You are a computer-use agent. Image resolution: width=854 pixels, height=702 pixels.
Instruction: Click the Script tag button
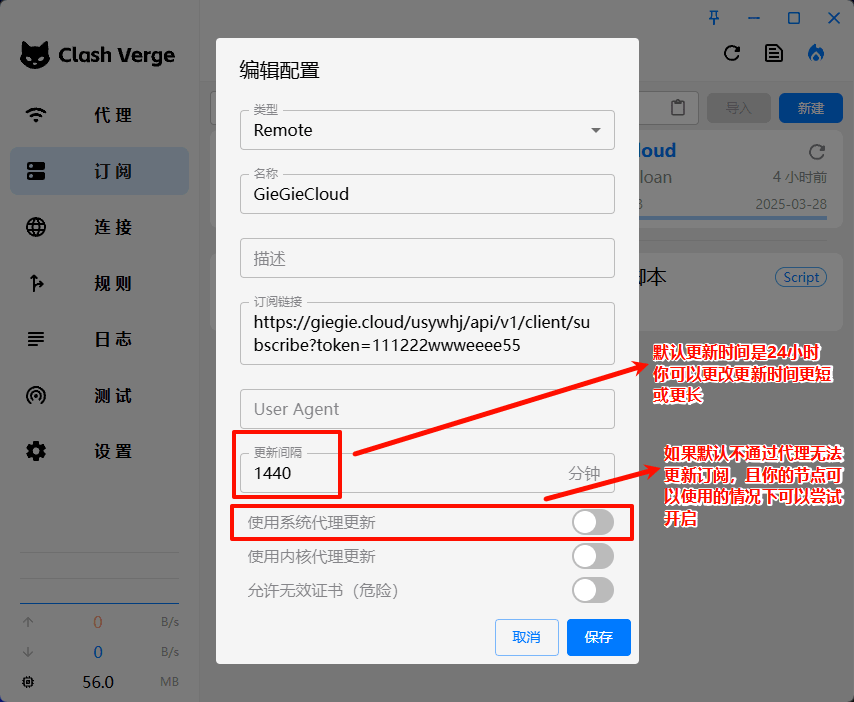pyautogui.click(x=801, y=277)
